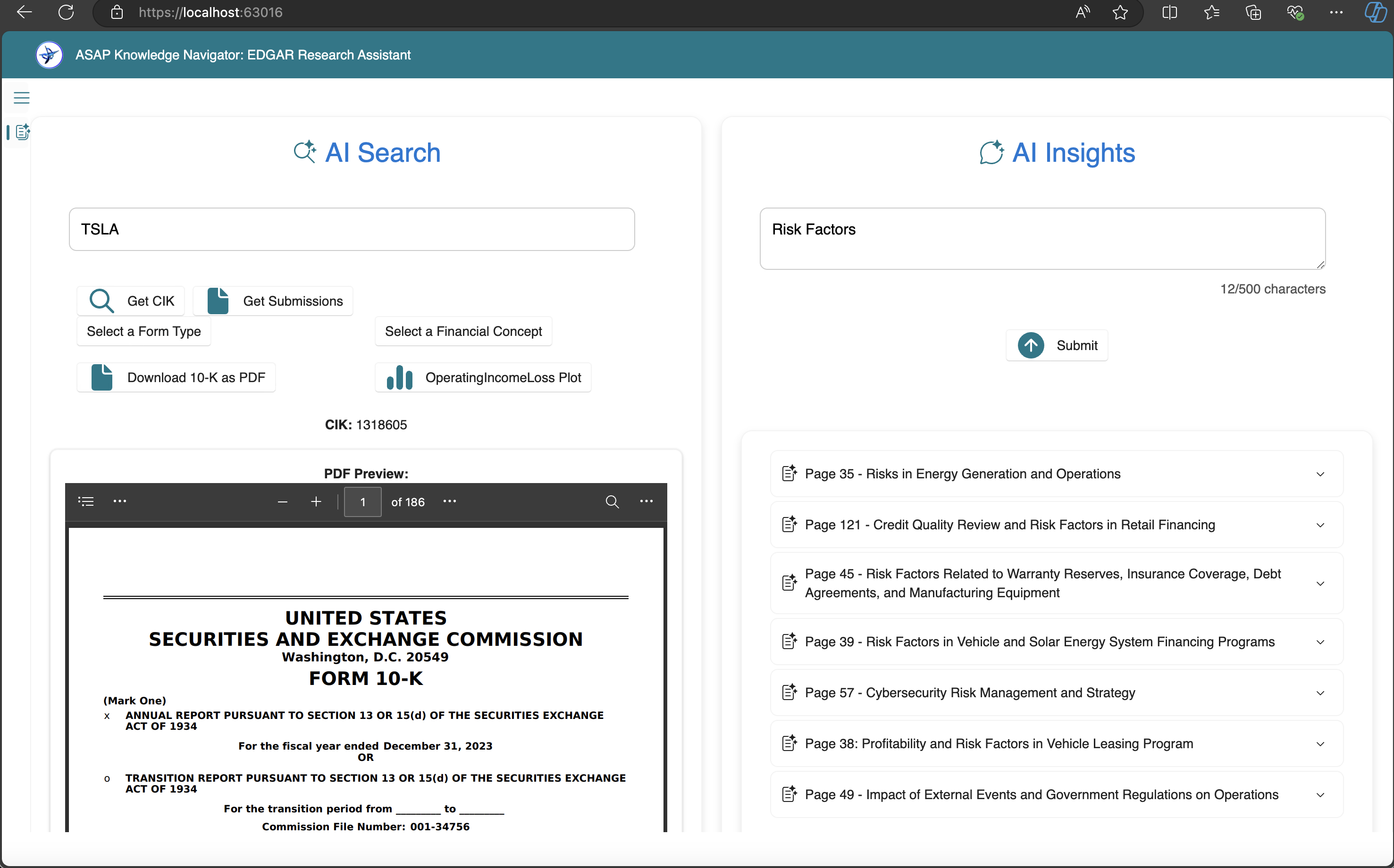Open browser split screen view
The image size is (1394, 868).
(x=1169, y=13)
